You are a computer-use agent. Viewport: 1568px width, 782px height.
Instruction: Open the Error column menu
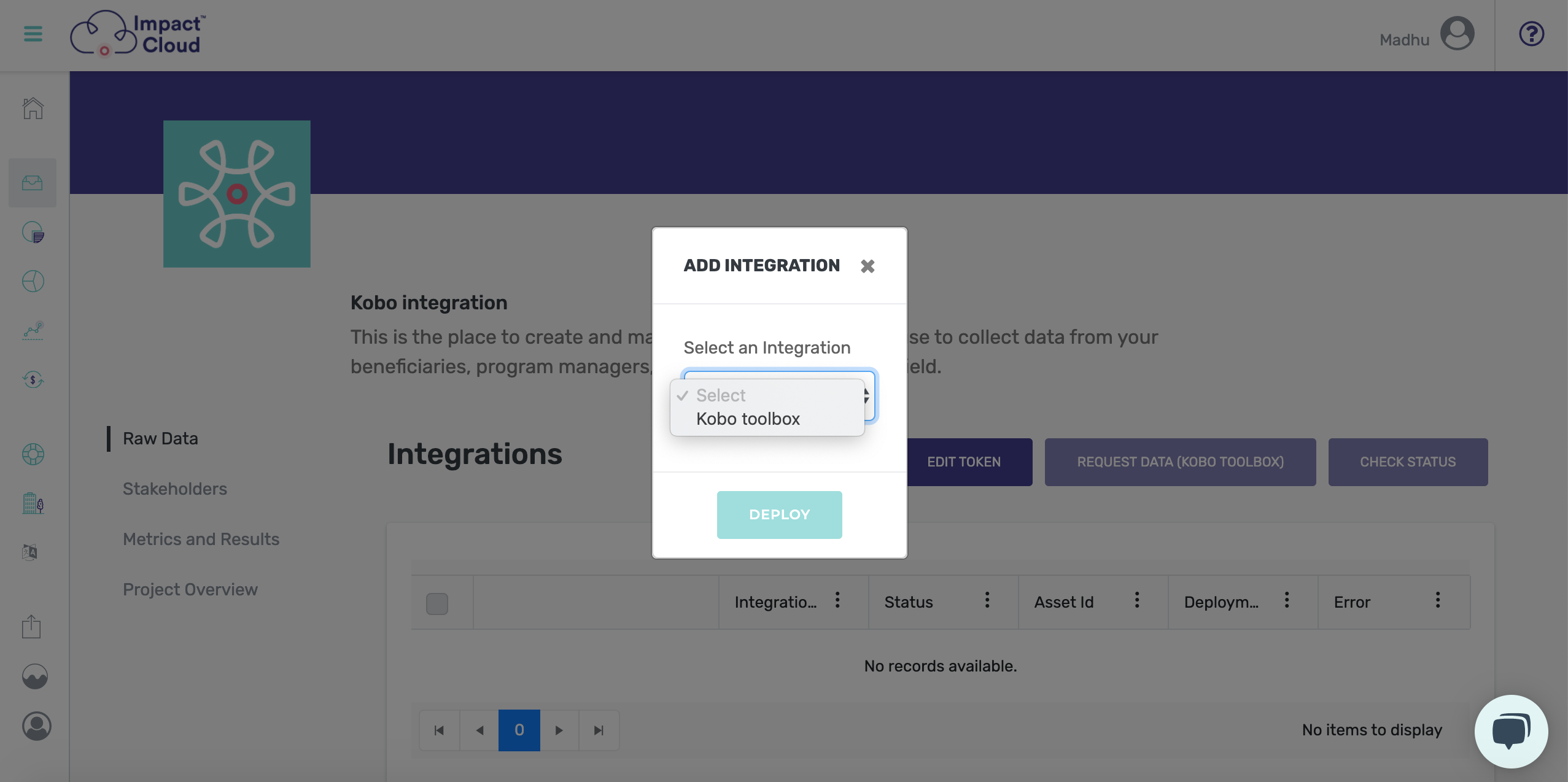(x=1438, y=600)
